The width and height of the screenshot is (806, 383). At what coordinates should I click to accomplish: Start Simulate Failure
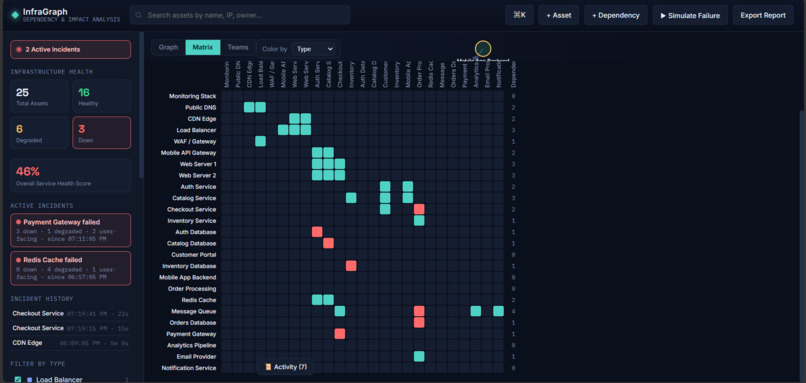tap(690, 15)
